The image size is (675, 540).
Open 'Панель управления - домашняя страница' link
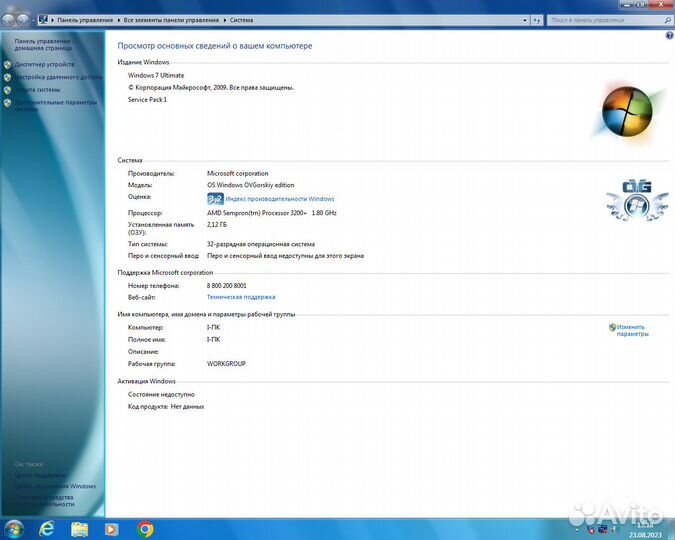pyautogui.click(x=43, y=45)
